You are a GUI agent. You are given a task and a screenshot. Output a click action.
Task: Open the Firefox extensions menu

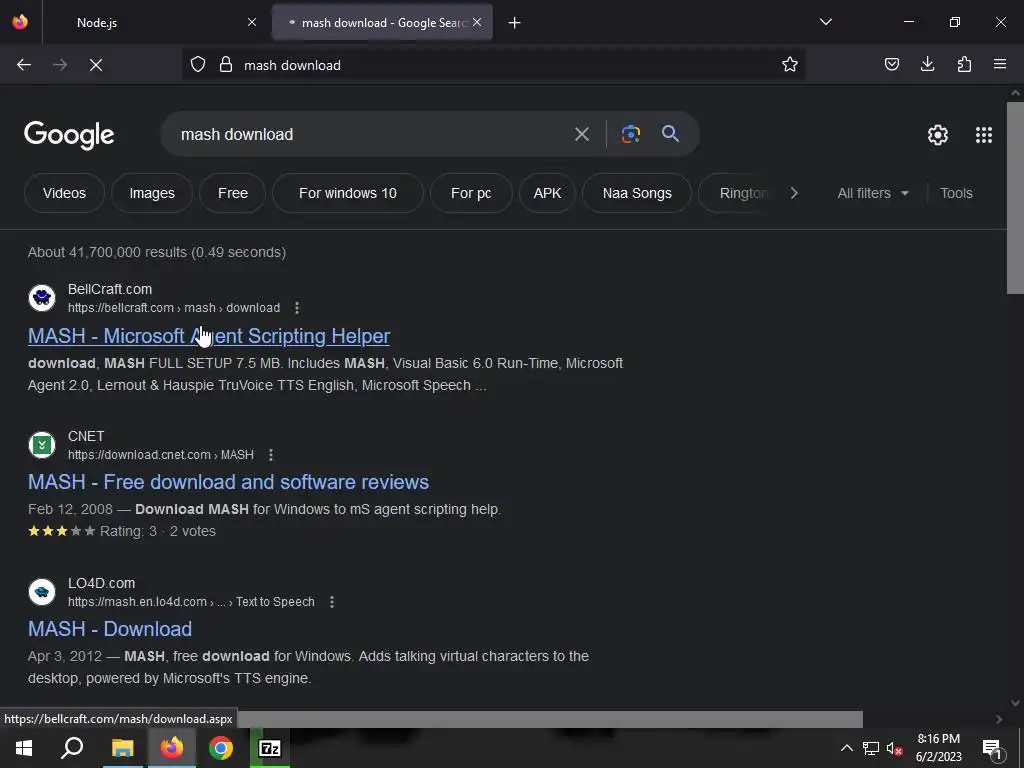coord(964,65)
